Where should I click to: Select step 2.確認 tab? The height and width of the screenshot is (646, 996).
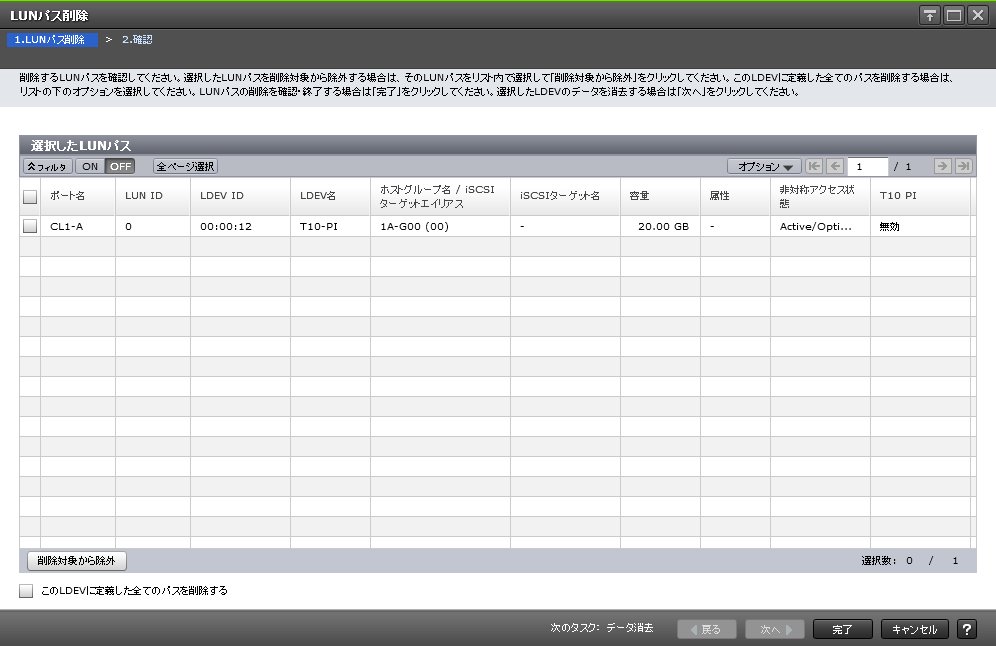137,39
